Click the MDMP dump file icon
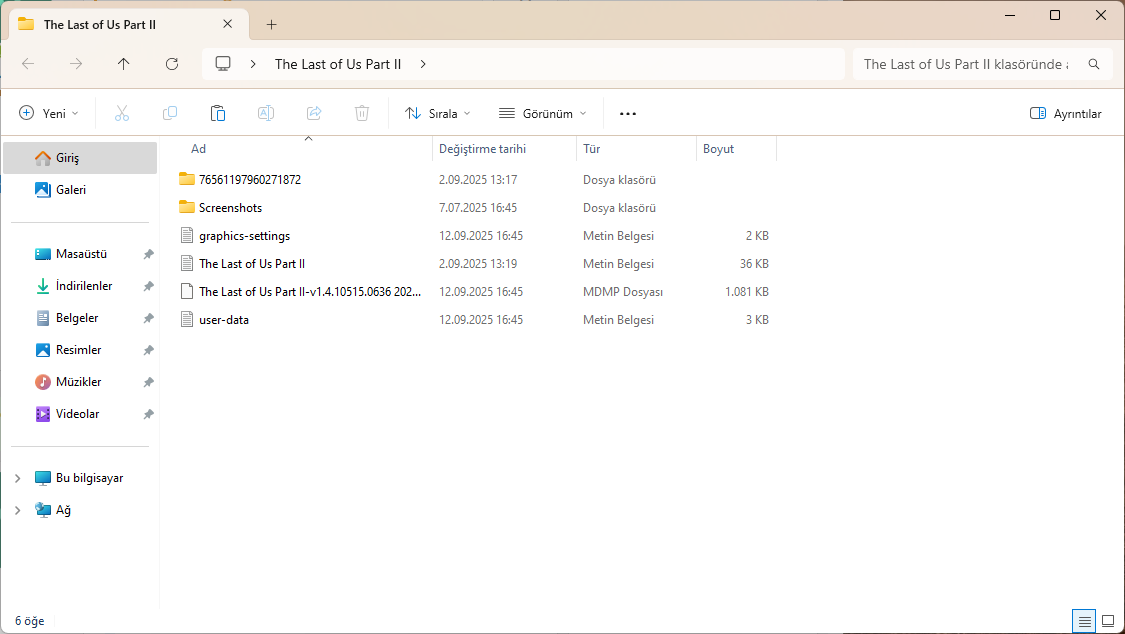Image resolution: width=1125 pixels, height=634 pixels. (187, 291)
